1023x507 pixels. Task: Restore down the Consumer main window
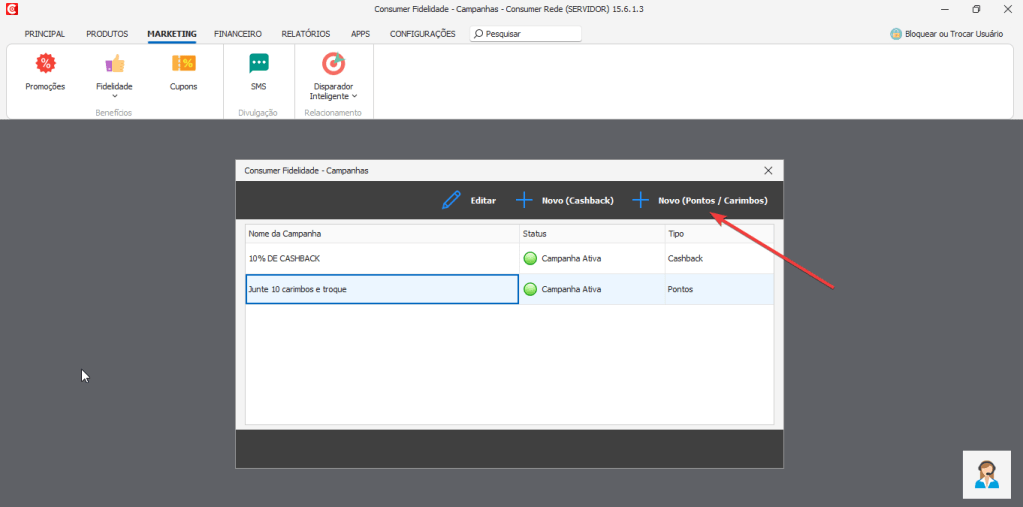pyautogui.click(x=976, y=9)
